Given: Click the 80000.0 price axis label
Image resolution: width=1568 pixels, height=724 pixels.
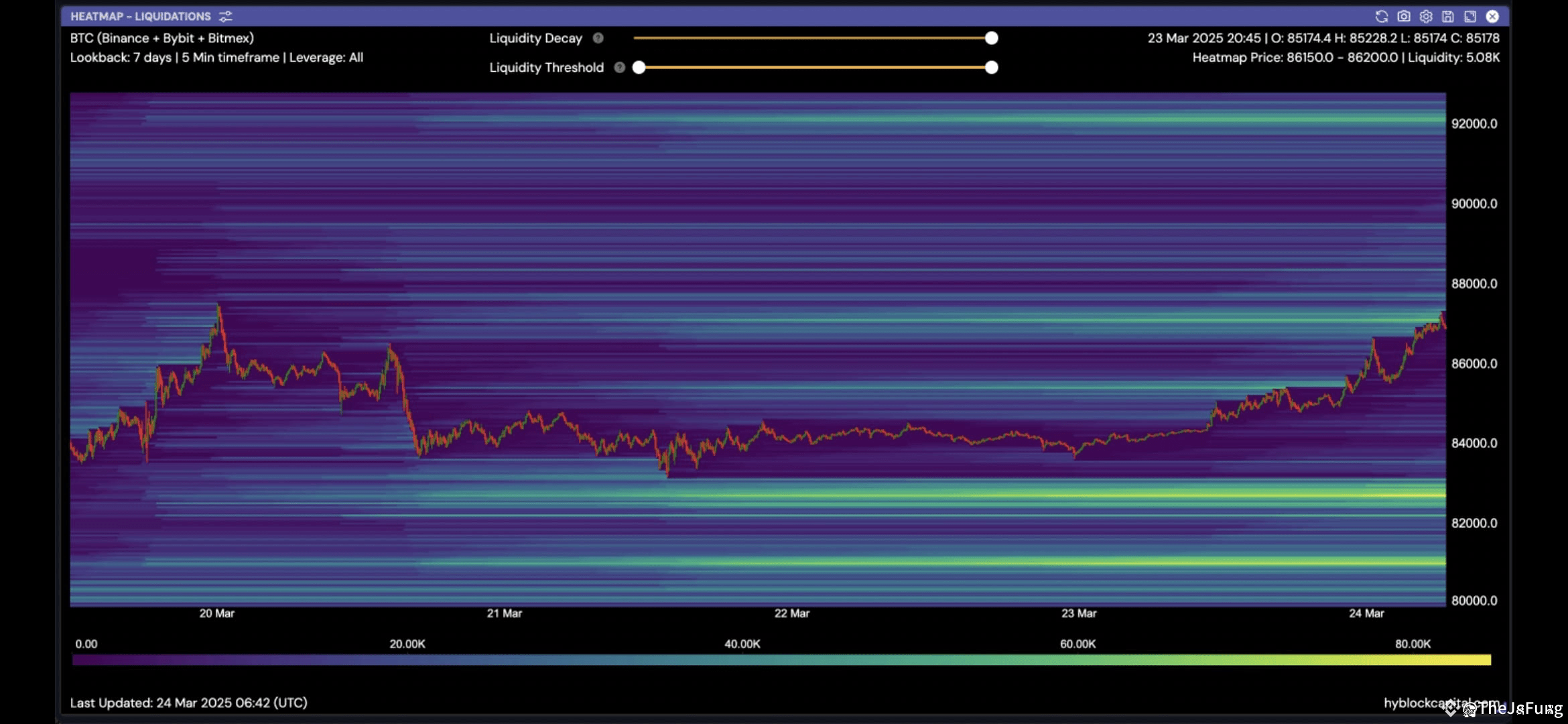Looking at the screenshot, I should (x=1474, y=601).
